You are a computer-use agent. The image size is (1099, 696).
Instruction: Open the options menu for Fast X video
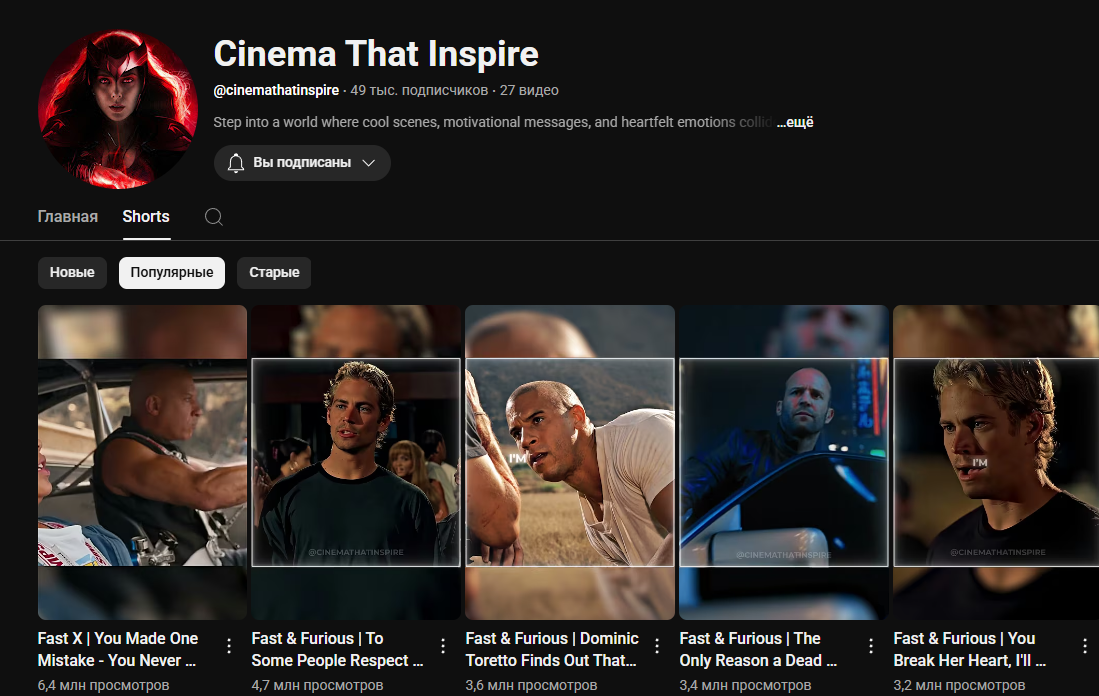(228, 645)
